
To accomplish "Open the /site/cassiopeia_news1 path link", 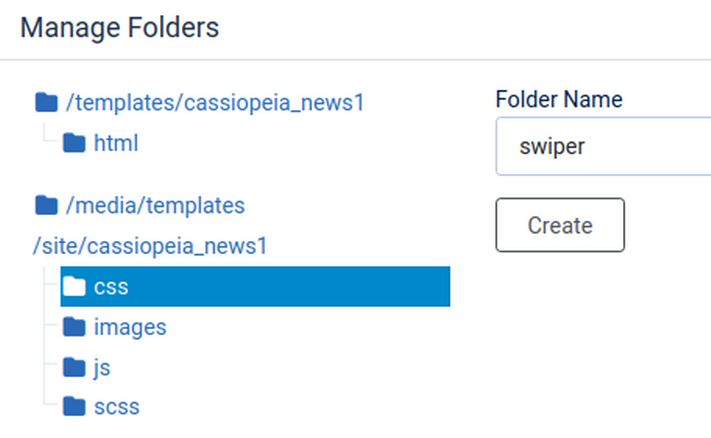I will (x=150, y=246).
